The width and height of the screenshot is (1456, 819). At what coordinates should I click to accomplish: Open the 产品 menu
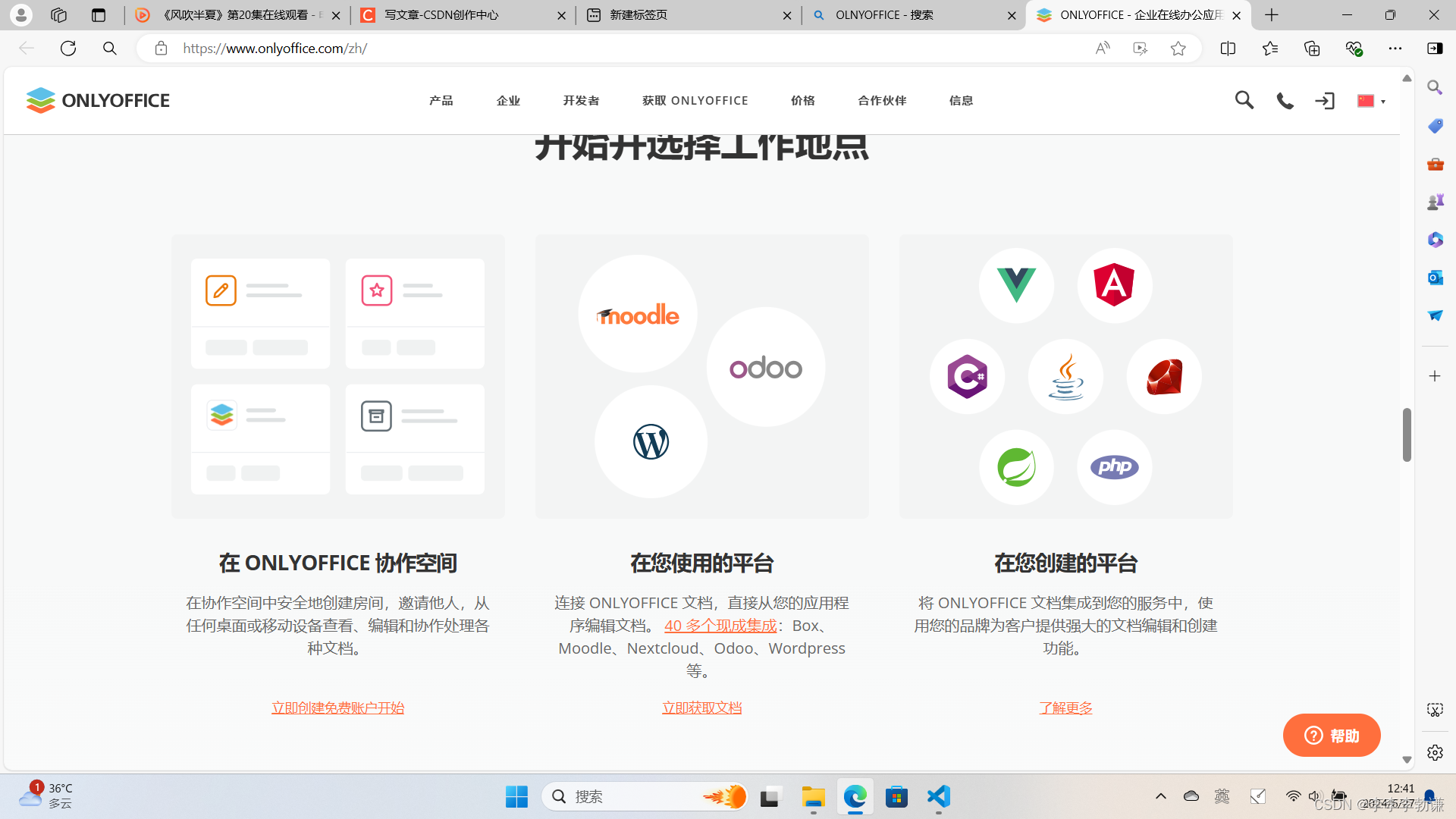441,101
